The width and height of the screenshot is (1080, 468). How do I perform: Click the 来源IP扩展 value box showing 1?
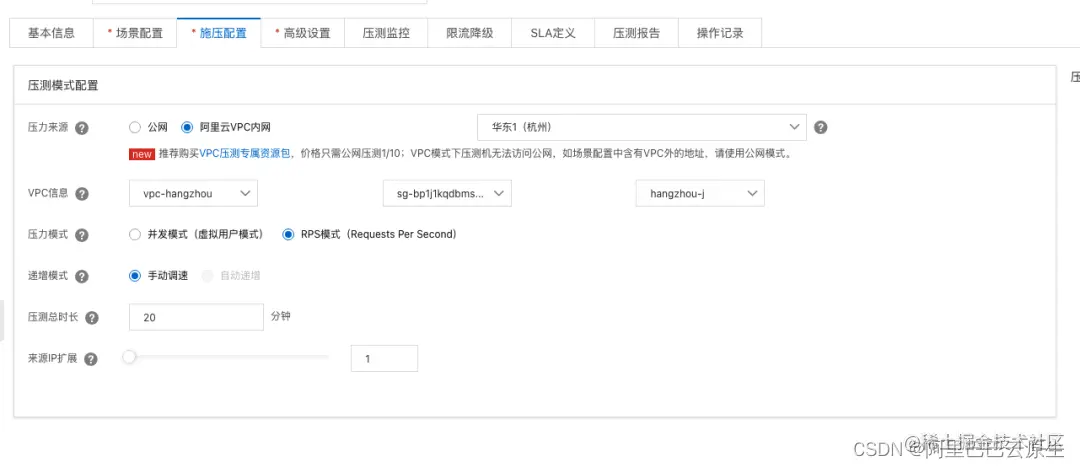384,358
